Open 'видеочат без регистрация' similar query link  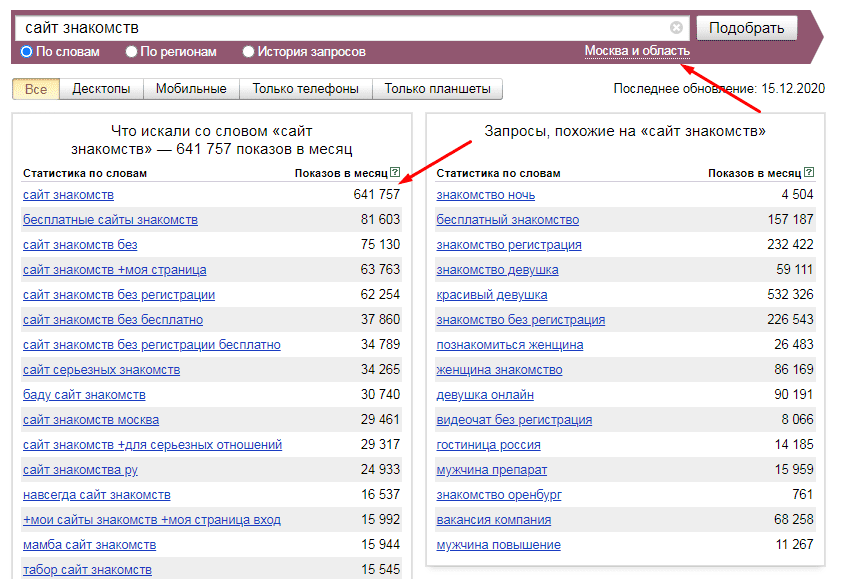514,420
